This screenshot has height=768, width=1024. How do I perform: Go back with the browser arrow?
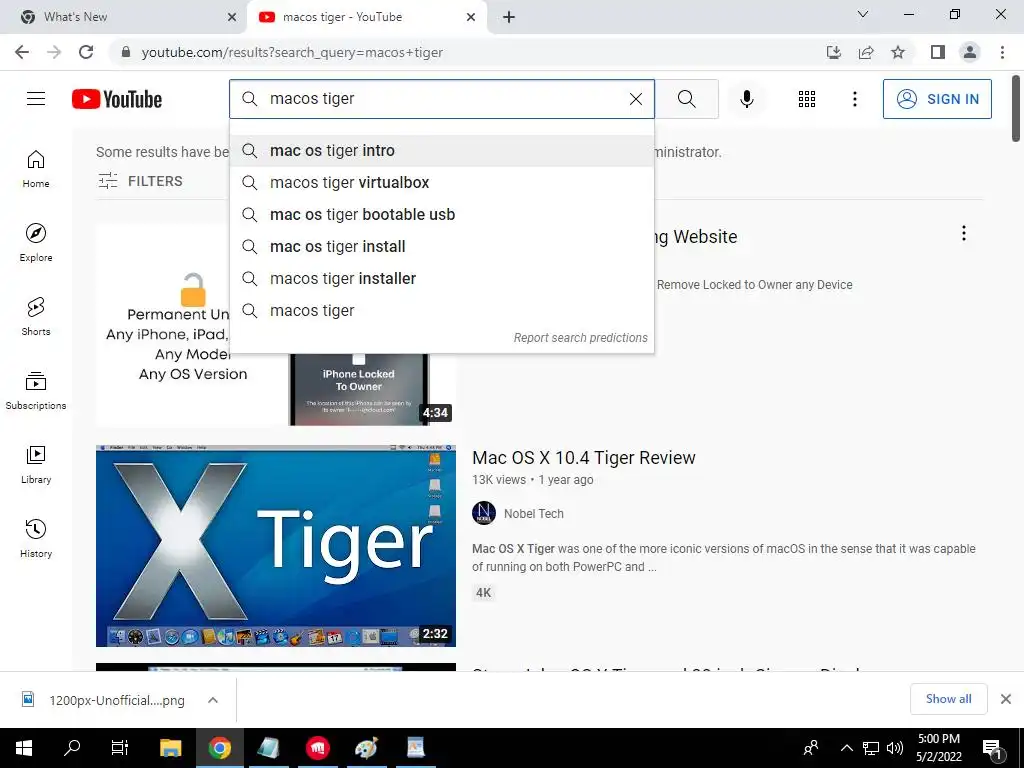(22, 52)
